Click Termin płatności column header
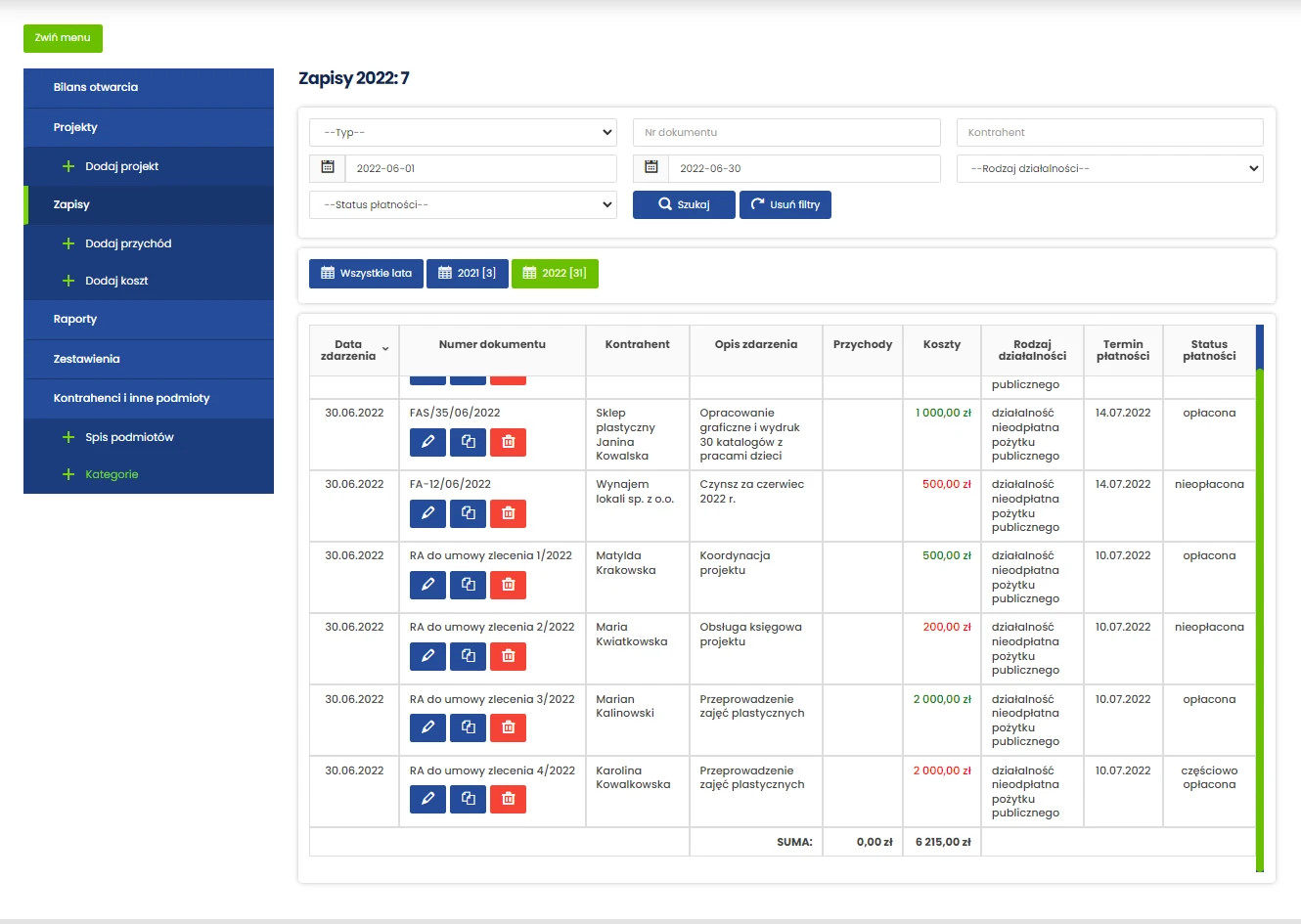 click(1123, 350)
